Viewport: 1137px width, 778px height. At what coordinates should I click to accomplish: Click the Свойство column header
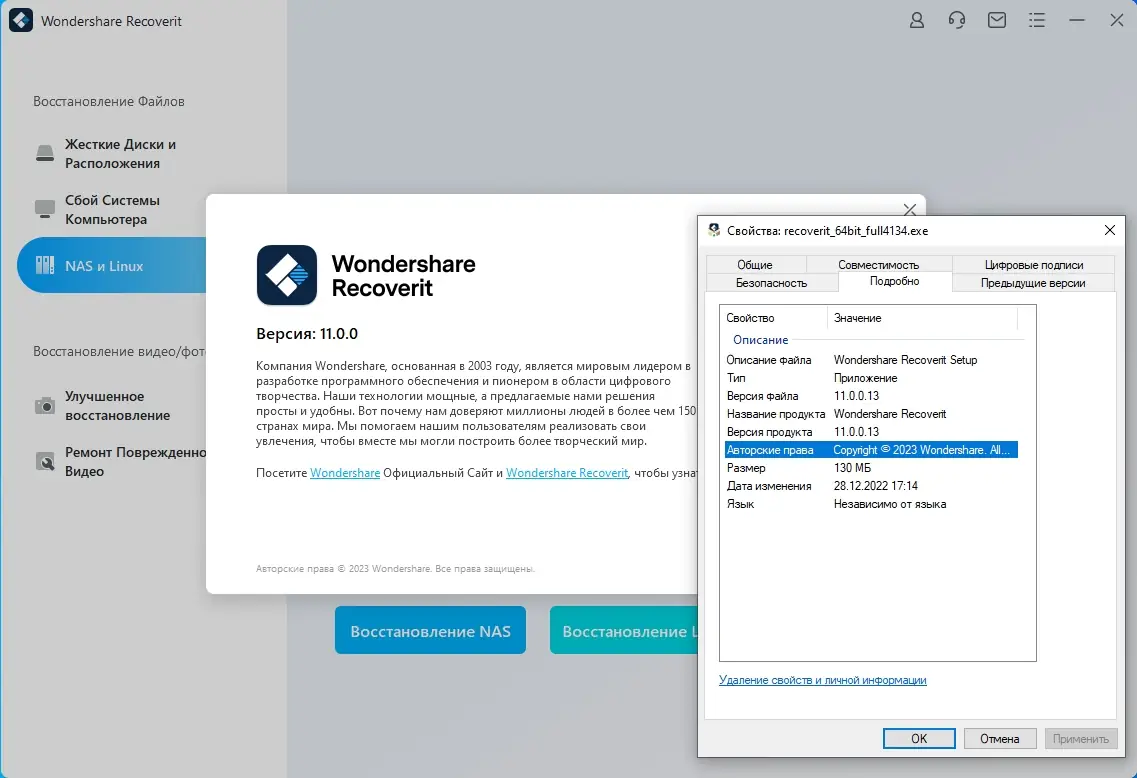[x=774, y=318]
